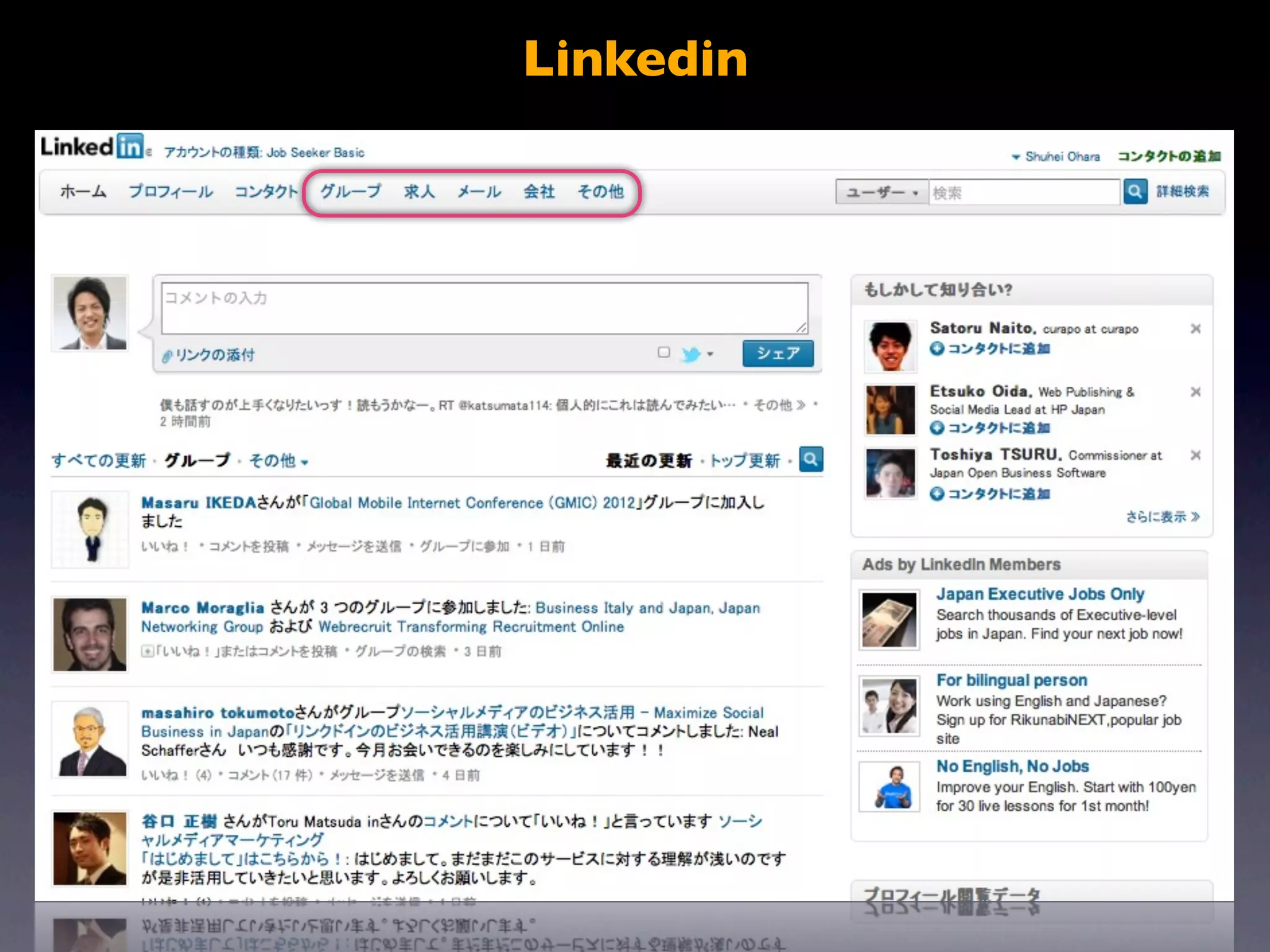Click さらに表示 in suggestions
Viewport: 1270px width, 952px height.
click(x=1163, y=516)
